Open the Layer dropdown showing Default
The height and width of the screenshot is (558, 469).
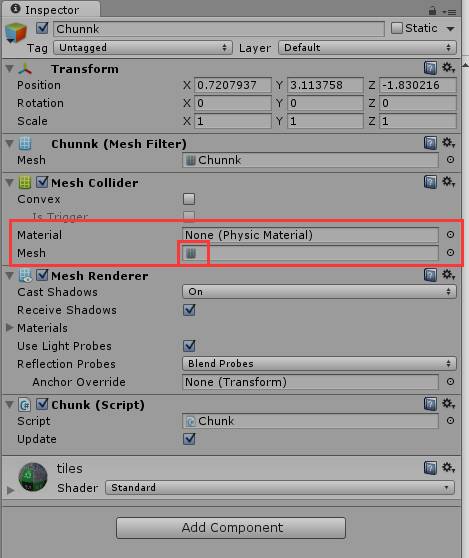pyautogui.click(x=367, y=48)
